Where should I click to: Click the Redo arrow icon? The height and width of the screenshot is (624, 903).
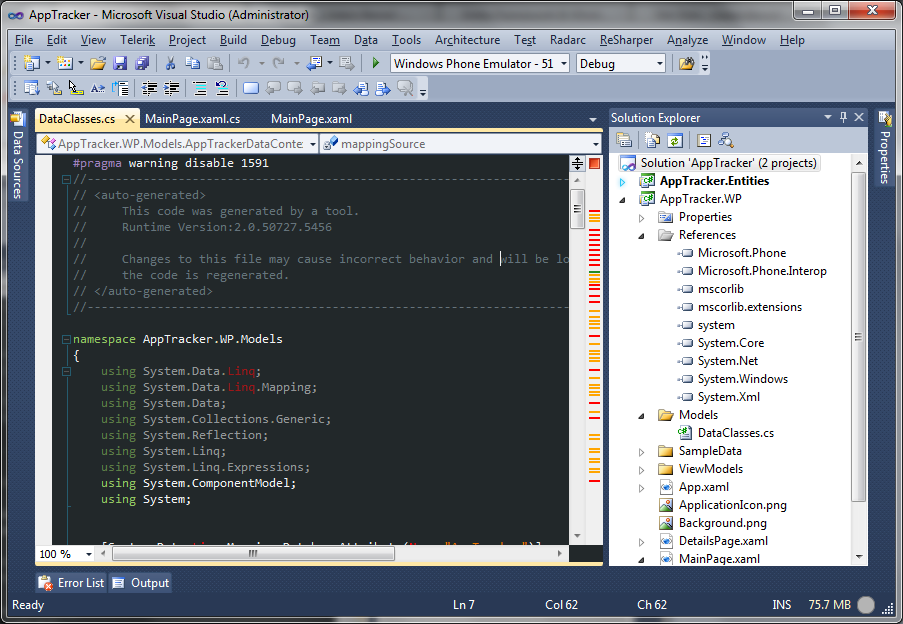(279, 63)
